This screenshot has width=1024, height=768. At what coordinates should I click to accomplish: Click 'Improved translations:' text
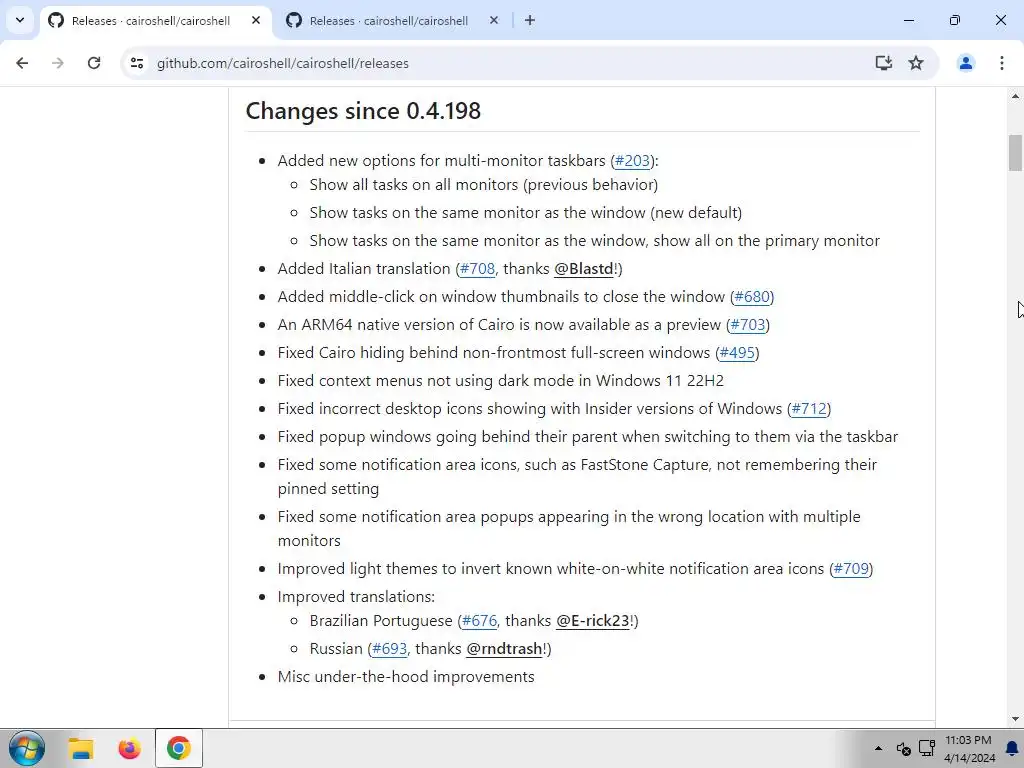[x=356, y=597]
